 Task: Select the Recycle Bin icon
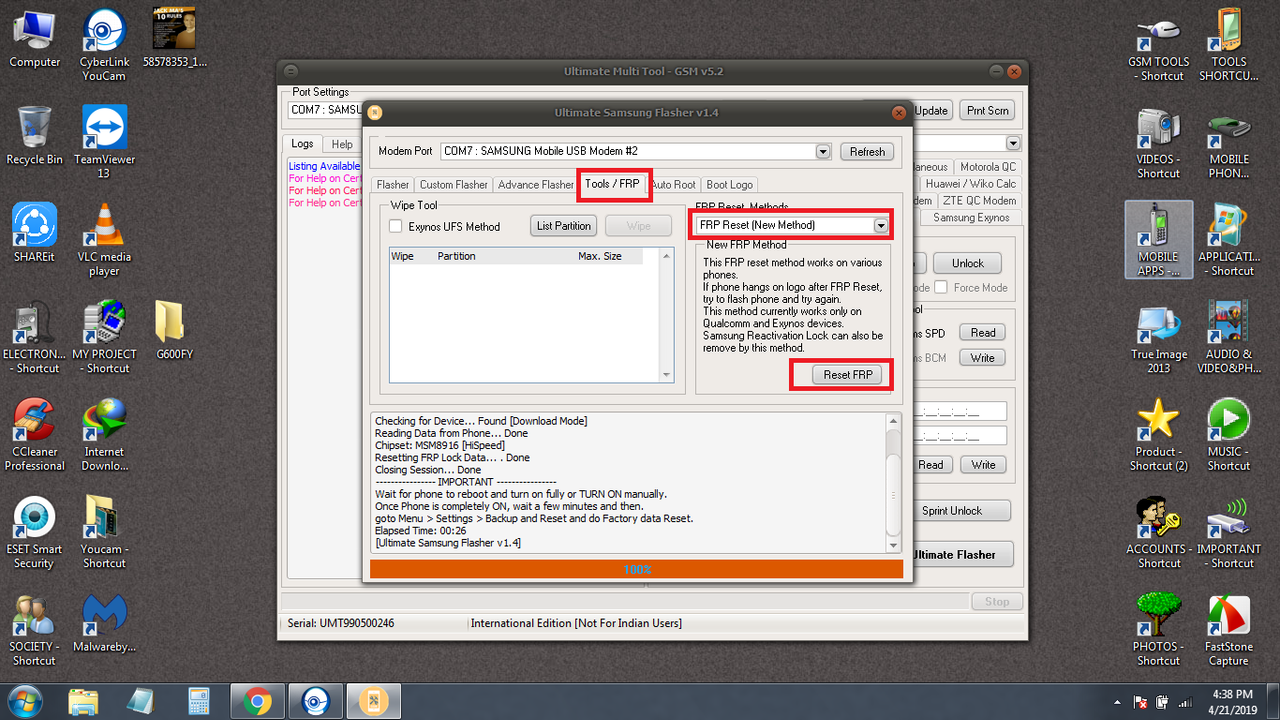pyautogui.click(x=35, y=135)
